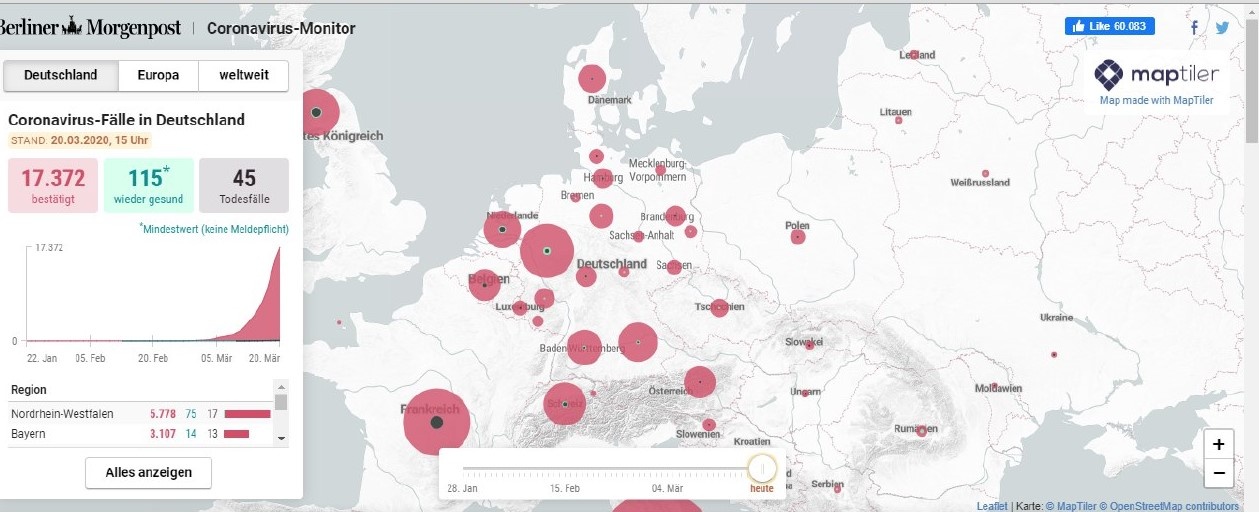1259x512 pixels.
Task: Click the Österreich case bubble
Action: 700,382
